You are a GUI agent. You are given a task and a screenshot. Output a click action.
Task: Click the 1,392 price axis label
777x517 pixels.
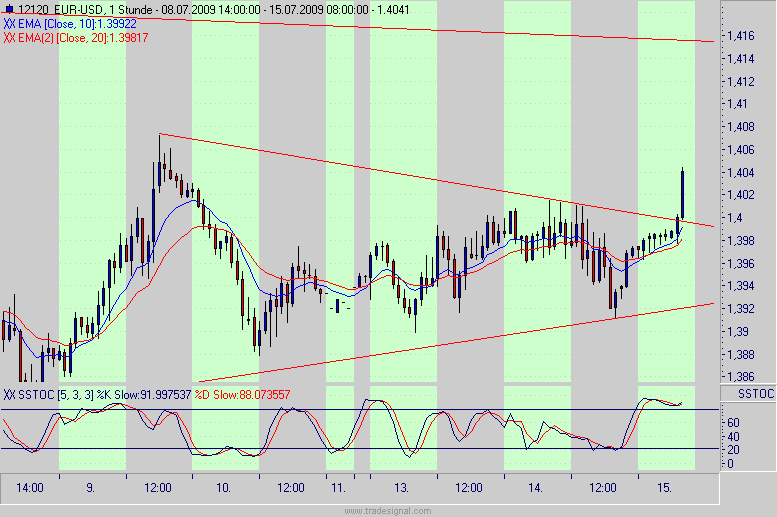[741, 309]
